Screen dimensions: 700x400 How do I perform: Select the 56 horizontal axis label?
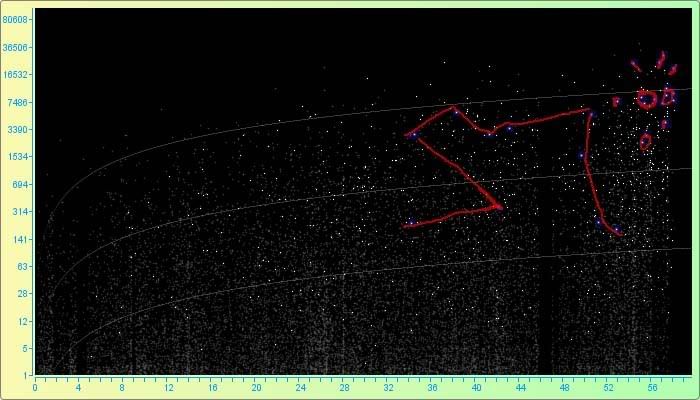[653, 388]
